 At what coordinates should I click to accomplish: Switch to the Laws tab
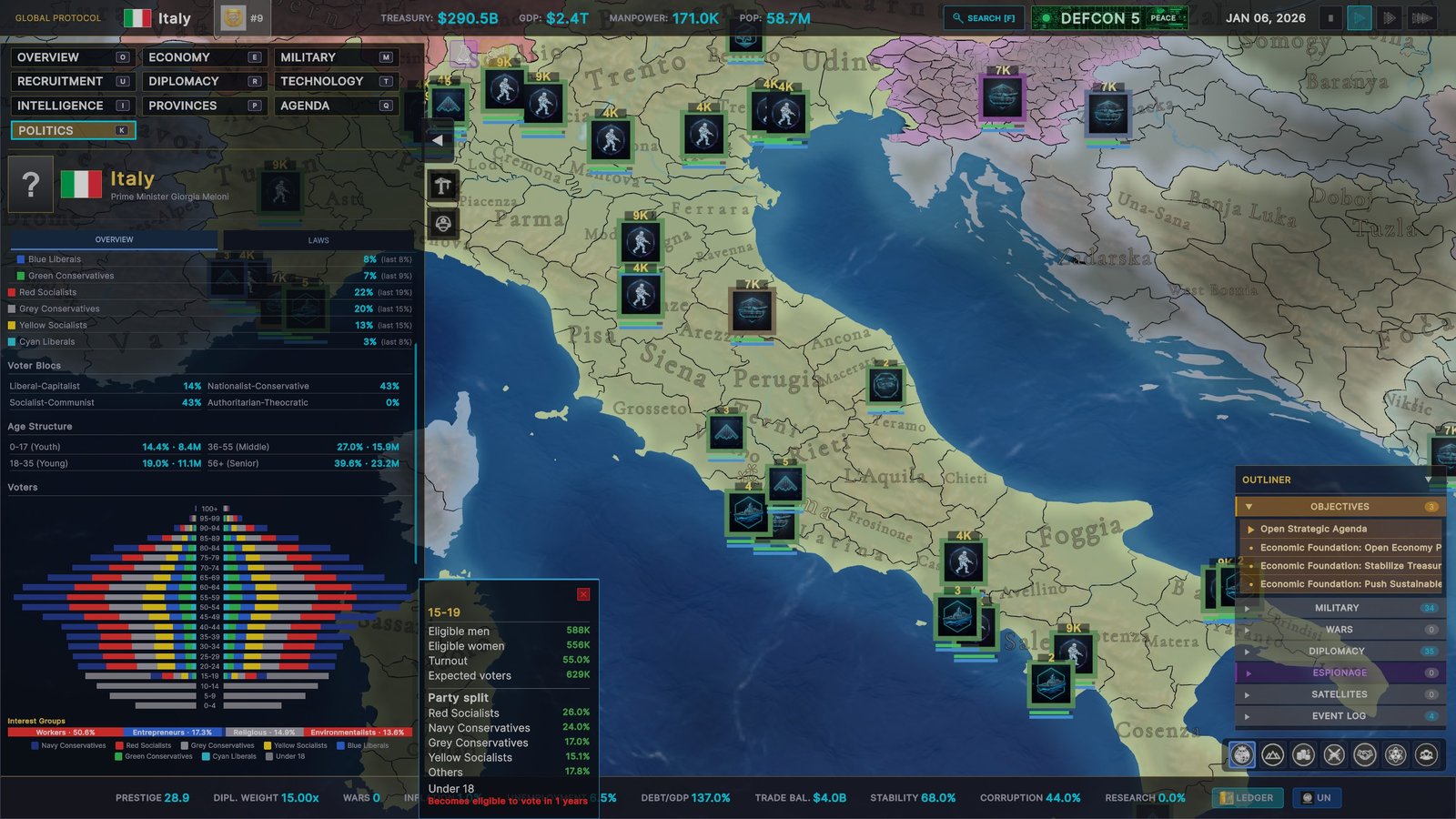click(x=318, y=240)
